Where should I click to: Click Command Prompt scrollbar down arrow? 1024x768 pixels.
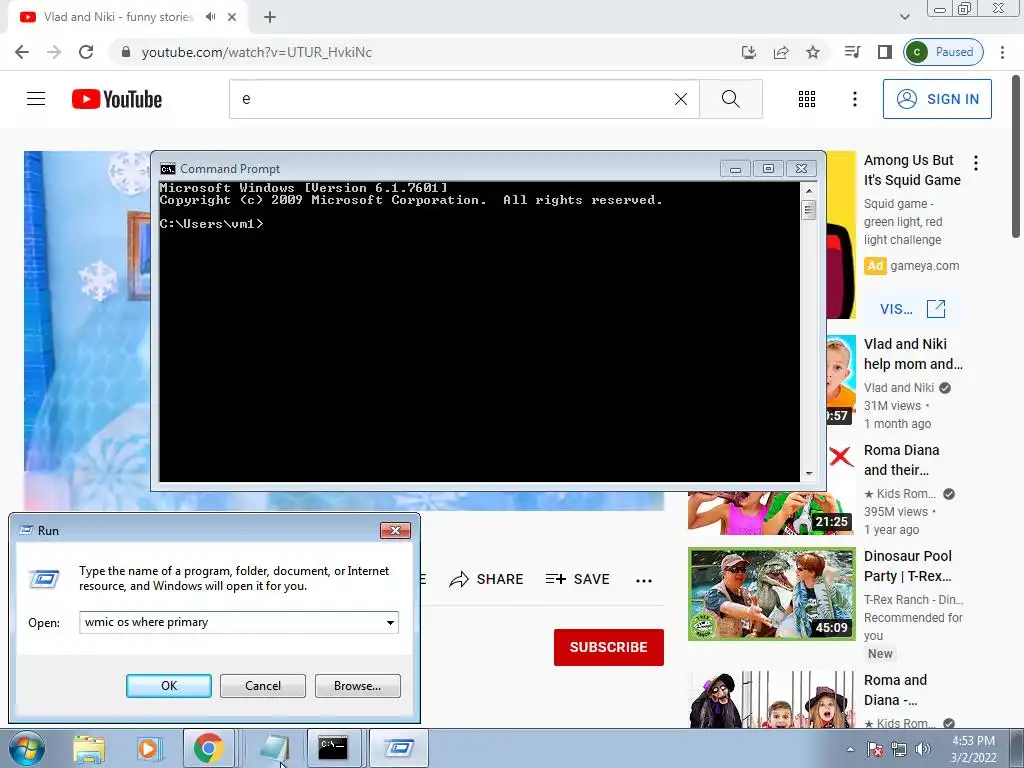click(x=809, y=474)
